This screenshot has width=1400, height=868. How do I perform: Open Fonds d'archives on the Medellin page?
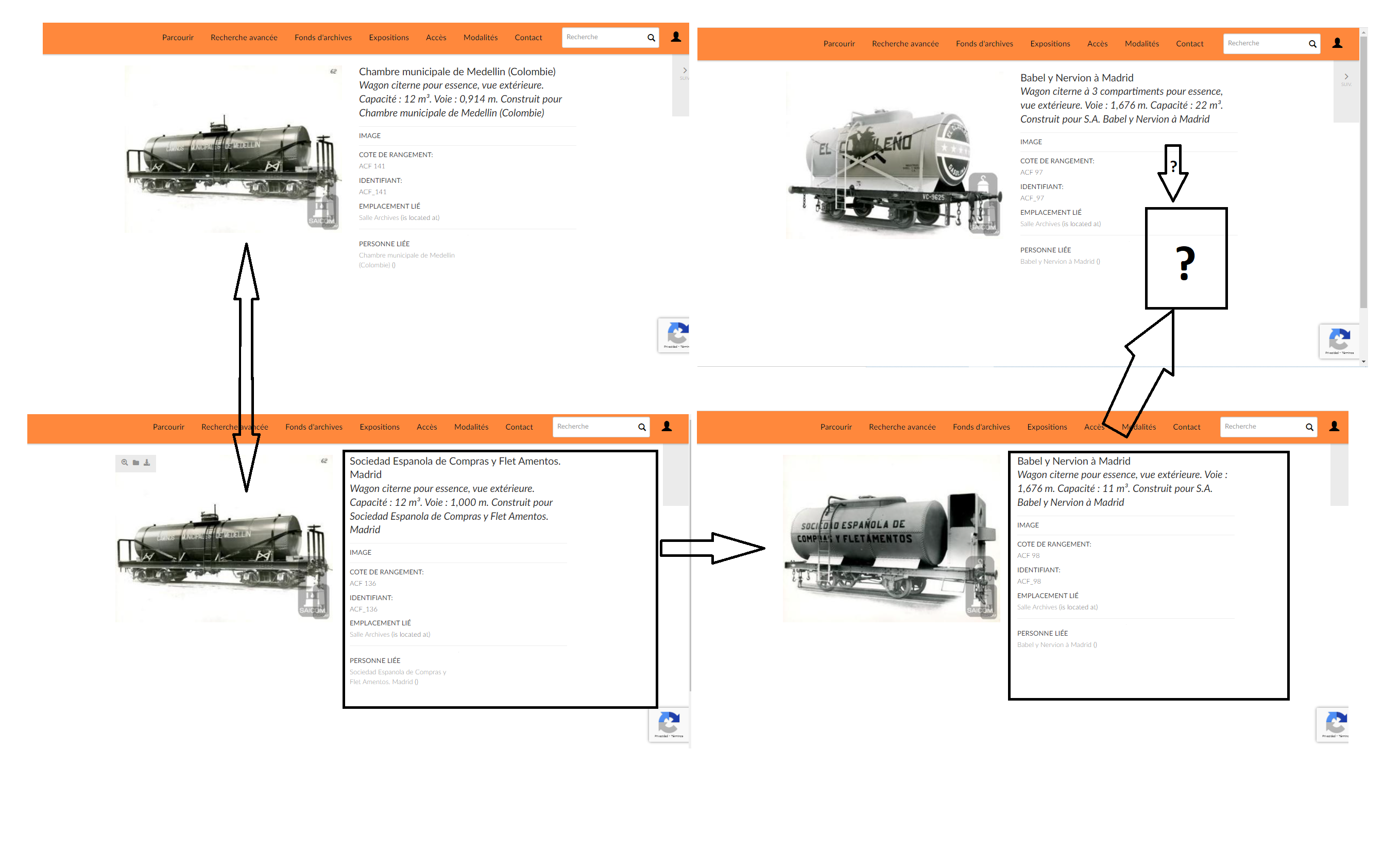click(323, 38)
